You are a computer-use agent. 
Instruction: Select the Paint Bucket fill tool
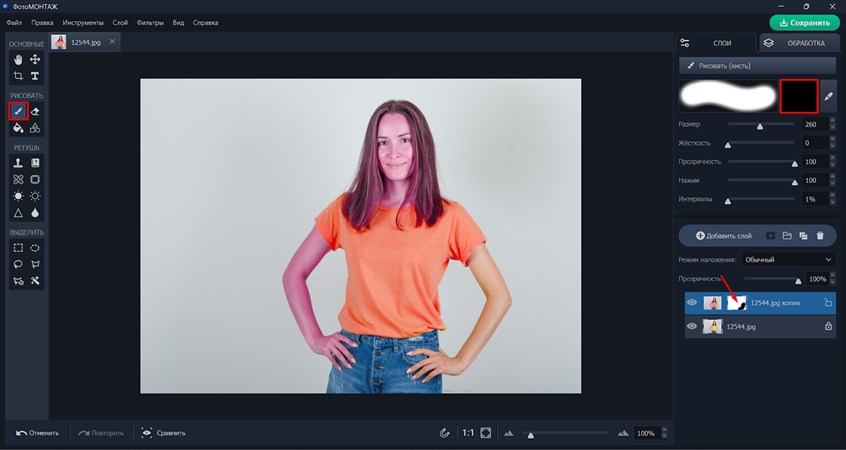pyautogui.click(x=18, y=128)
